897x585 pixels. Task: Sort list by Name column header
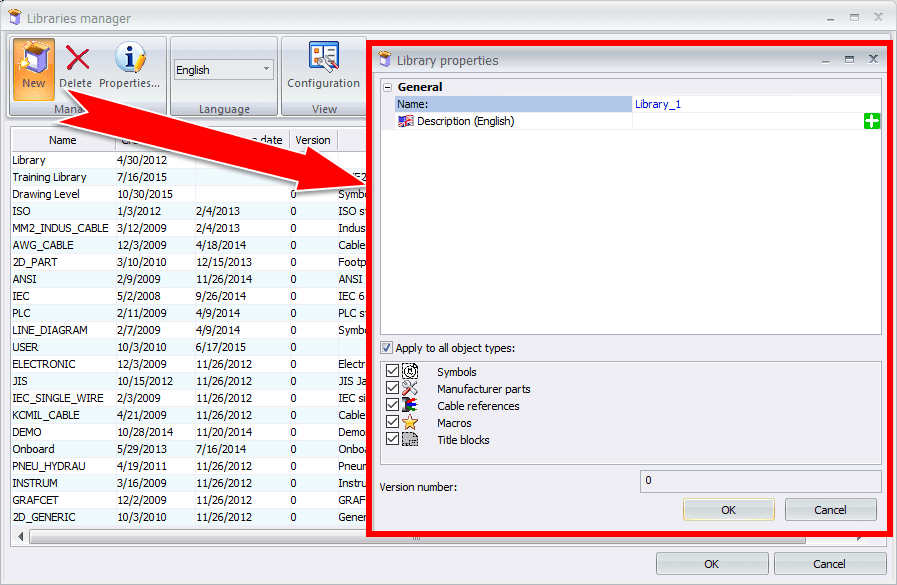tap(62, 140)
